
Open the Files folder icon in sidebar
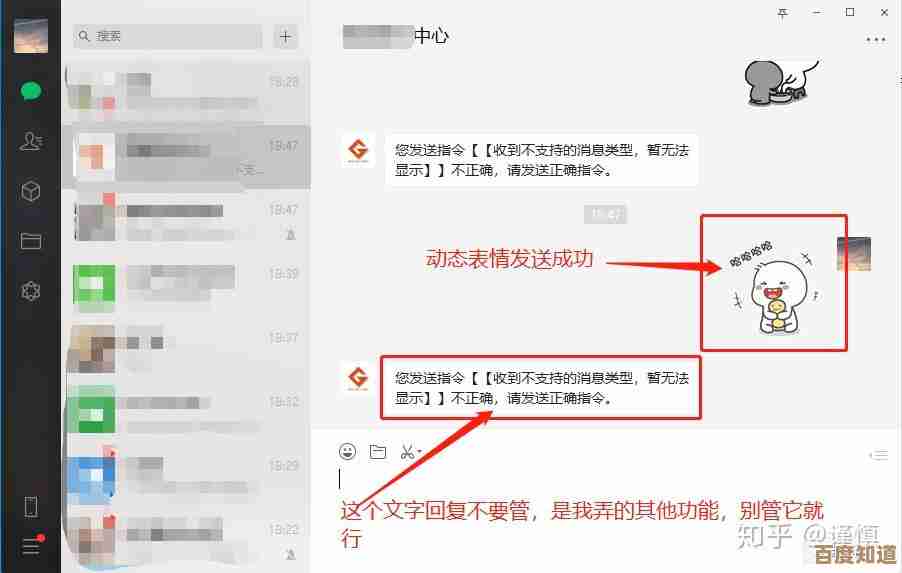point(30,240)
